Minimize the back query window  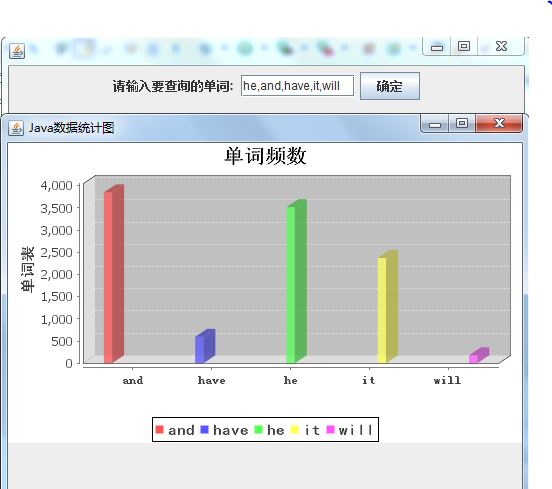[x=437, y=47]
